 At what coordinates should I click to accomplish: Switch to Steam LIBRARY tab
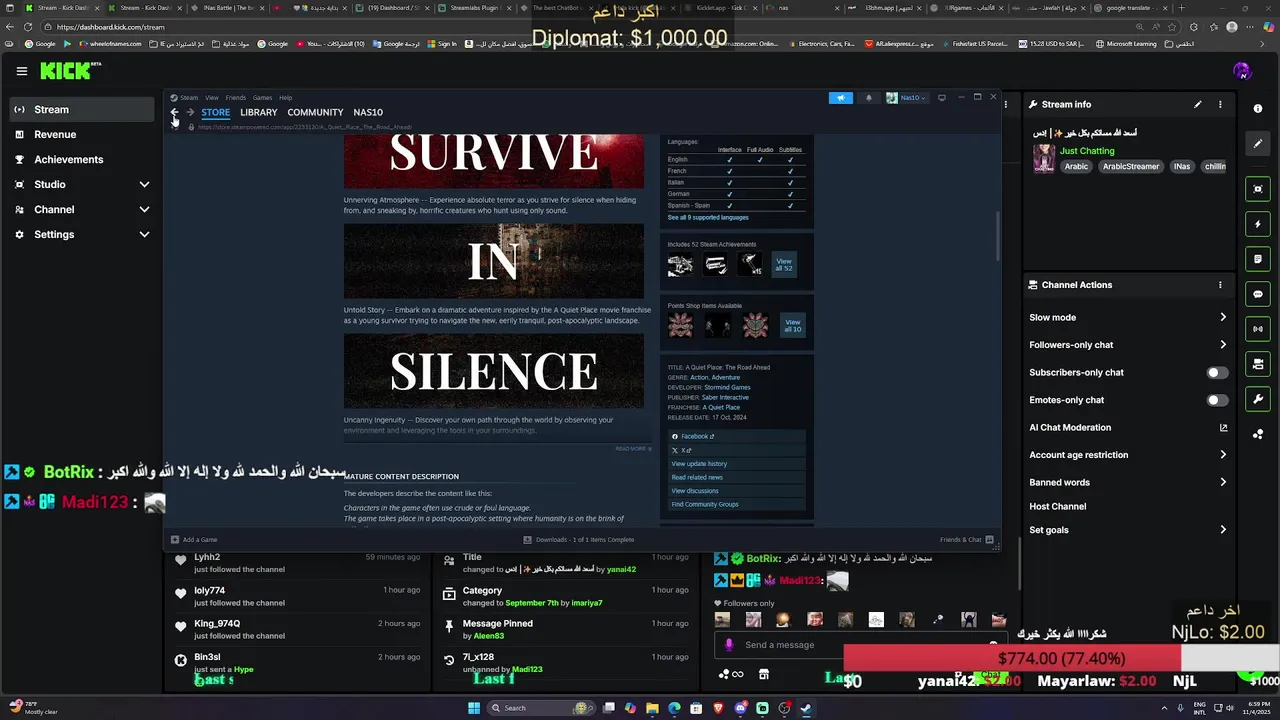click(258, 112)
